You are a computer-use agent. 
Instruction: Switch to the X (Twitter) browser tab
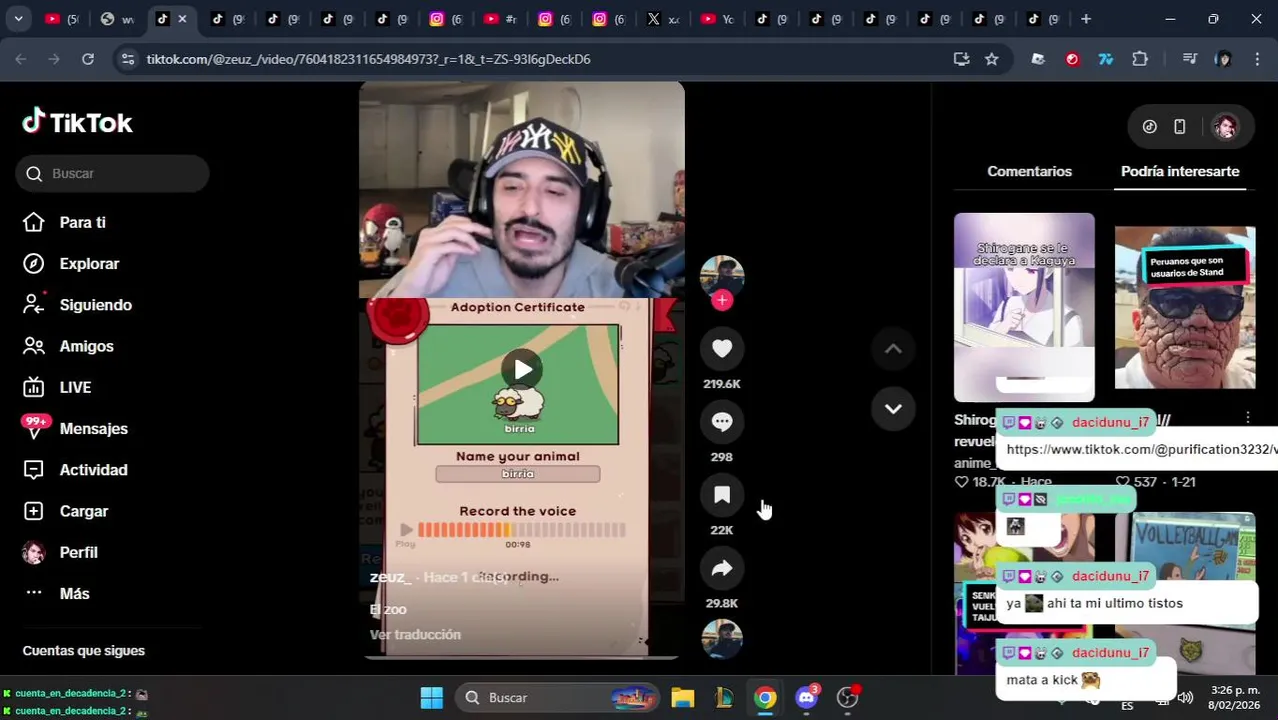664,19
